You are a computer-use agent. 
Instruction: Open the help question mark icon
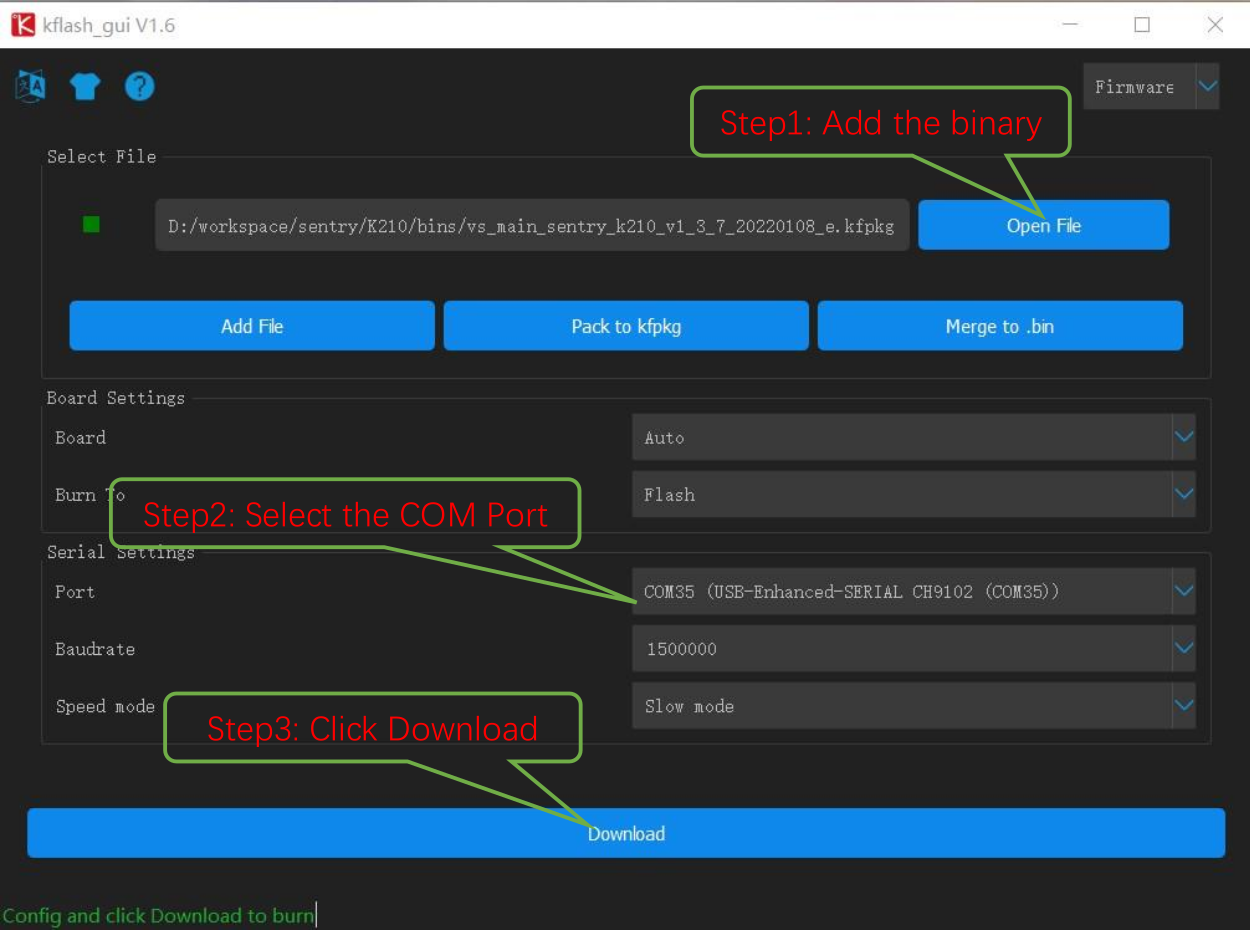point(139,87)
